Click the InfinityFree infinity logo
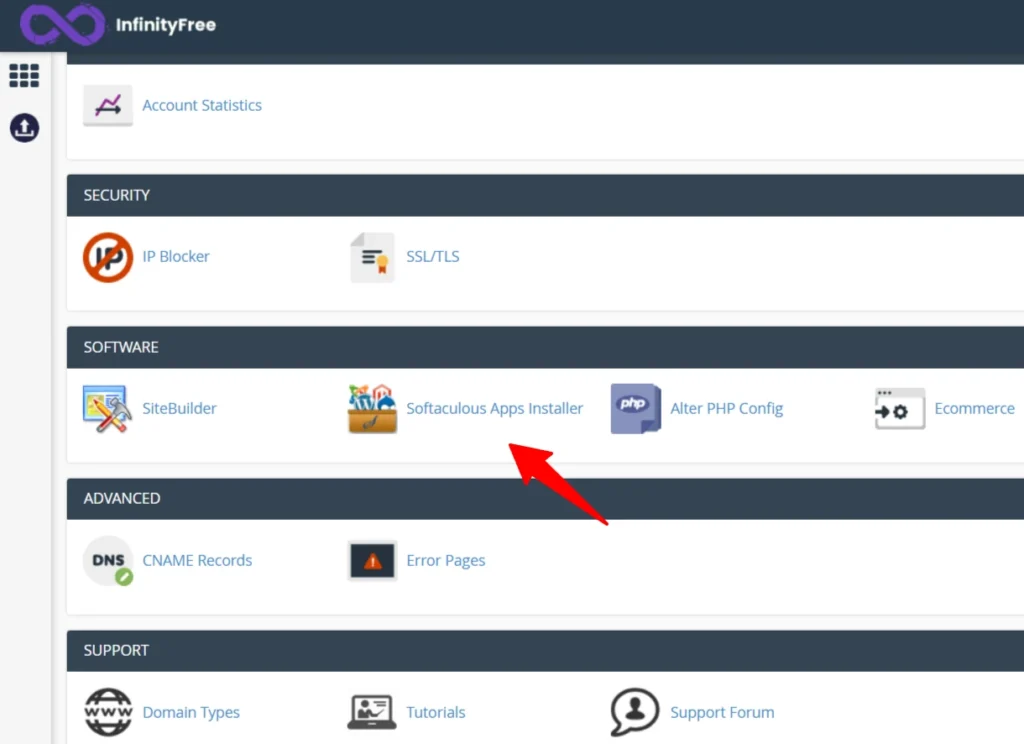The image size is (1024, 744). pyautogui.click(x=62, y=24)
